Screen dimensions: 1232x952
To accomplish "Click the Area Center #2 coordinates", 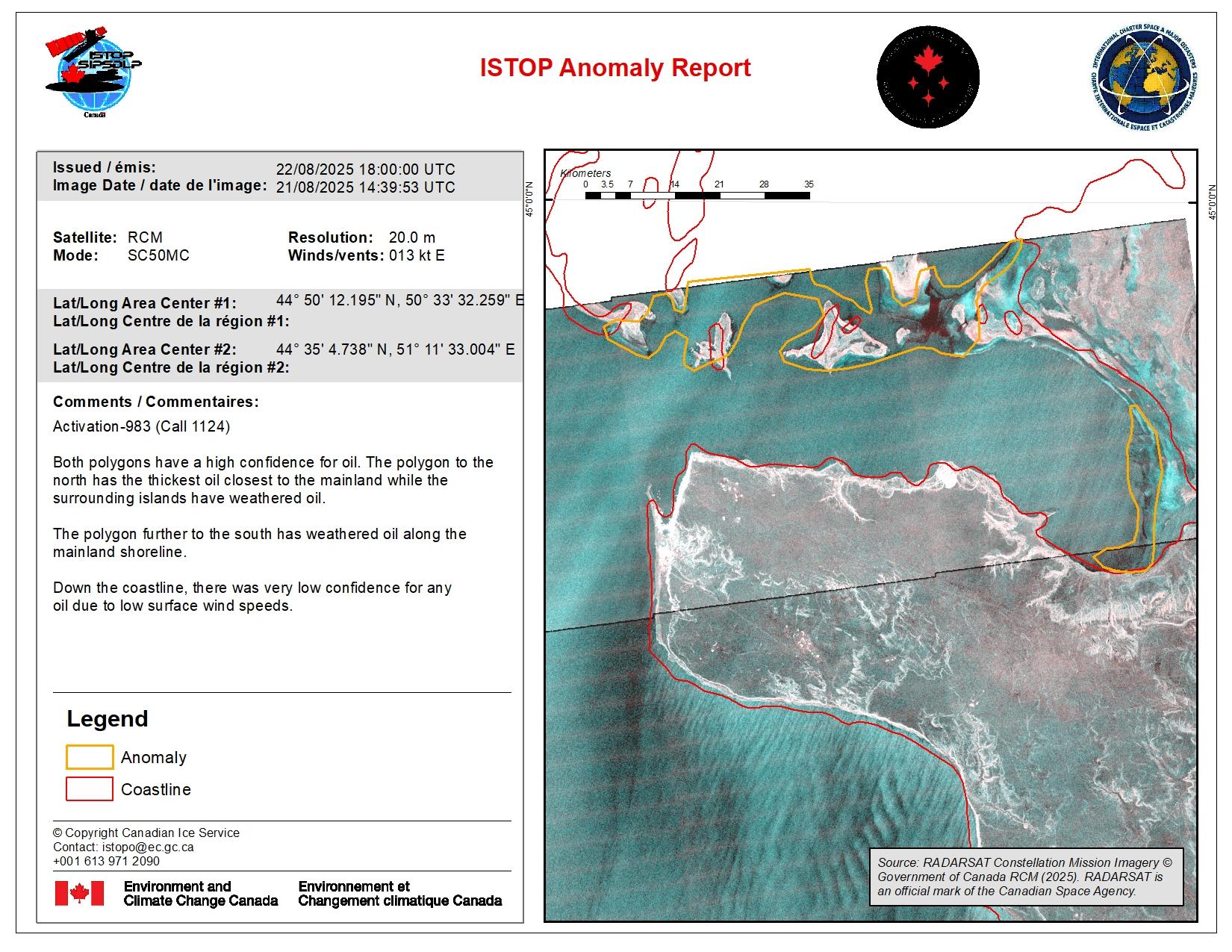I will pyautogui.click(x=395, y=349).
